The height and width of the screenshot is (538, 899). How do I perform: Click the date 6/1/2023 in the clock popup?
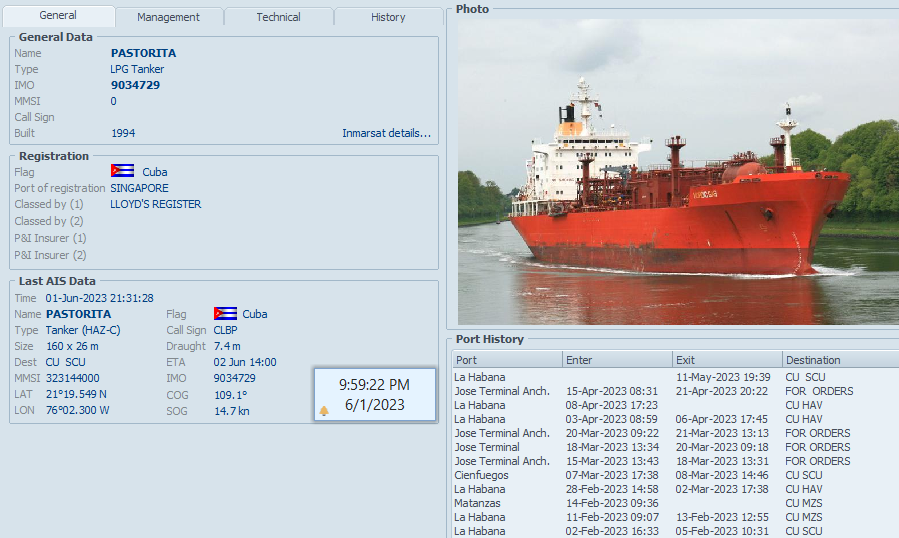(374, 405)
